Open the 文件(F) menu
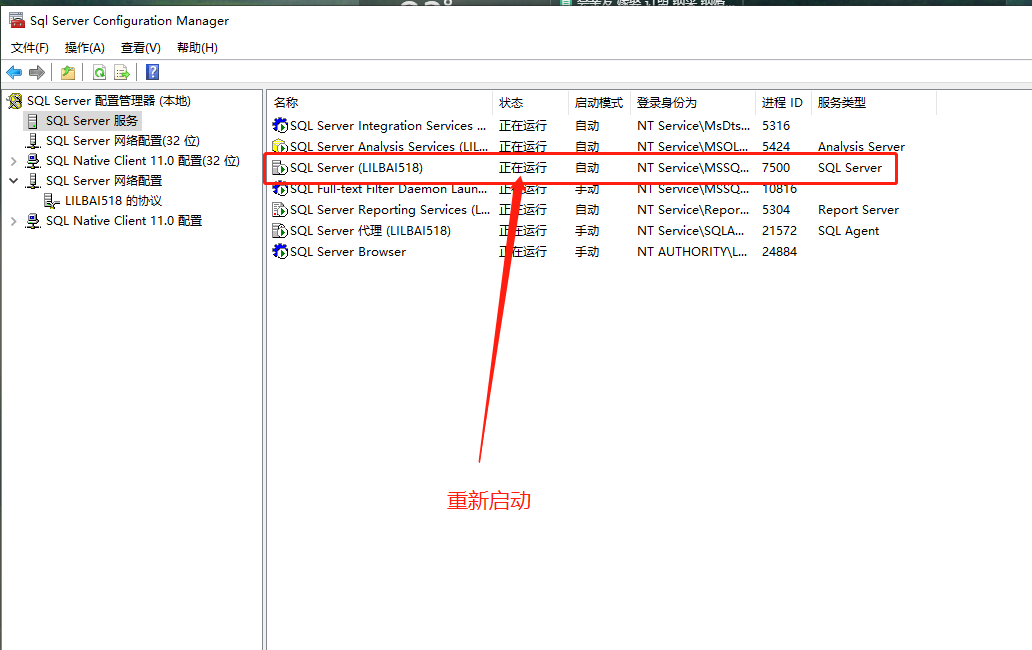Viewport: 1032px width, 650px height. 30,47
